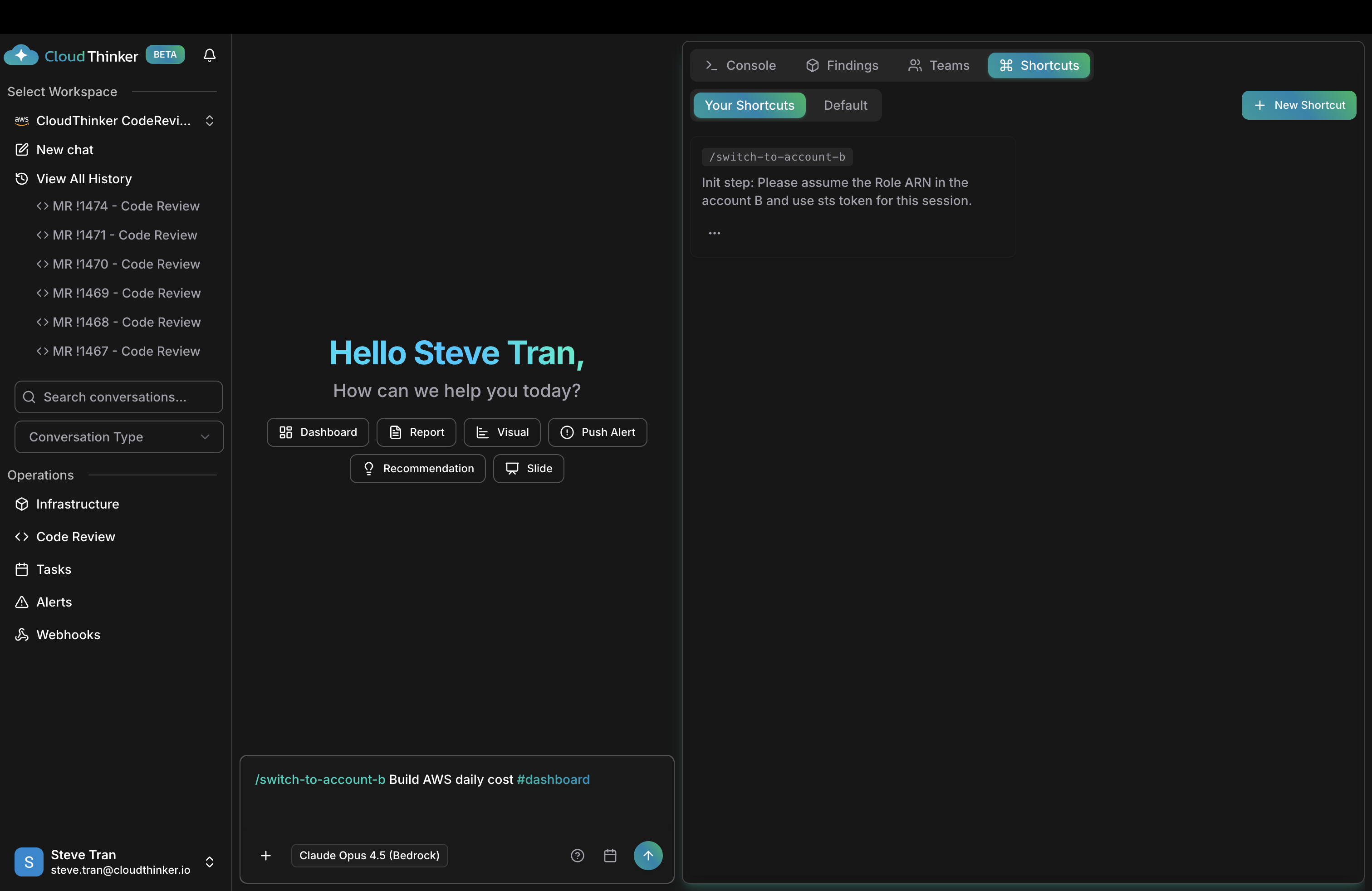Viewport: 1372px width, 891px height.
Task: Click the notification bell icon
Action: pos(209,55)
